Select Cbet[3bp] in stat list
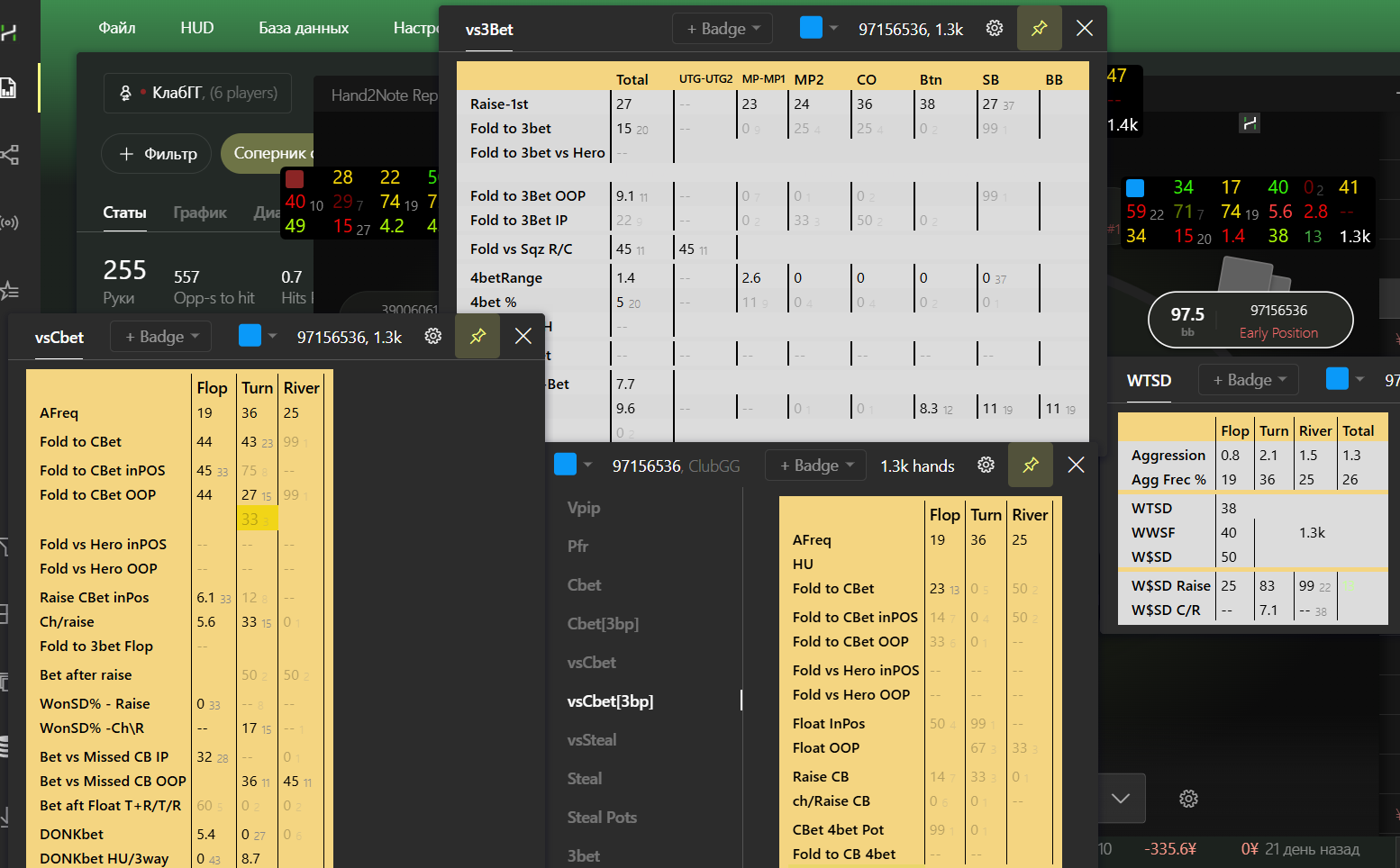The image size is (1400, 868). [603, 624]
